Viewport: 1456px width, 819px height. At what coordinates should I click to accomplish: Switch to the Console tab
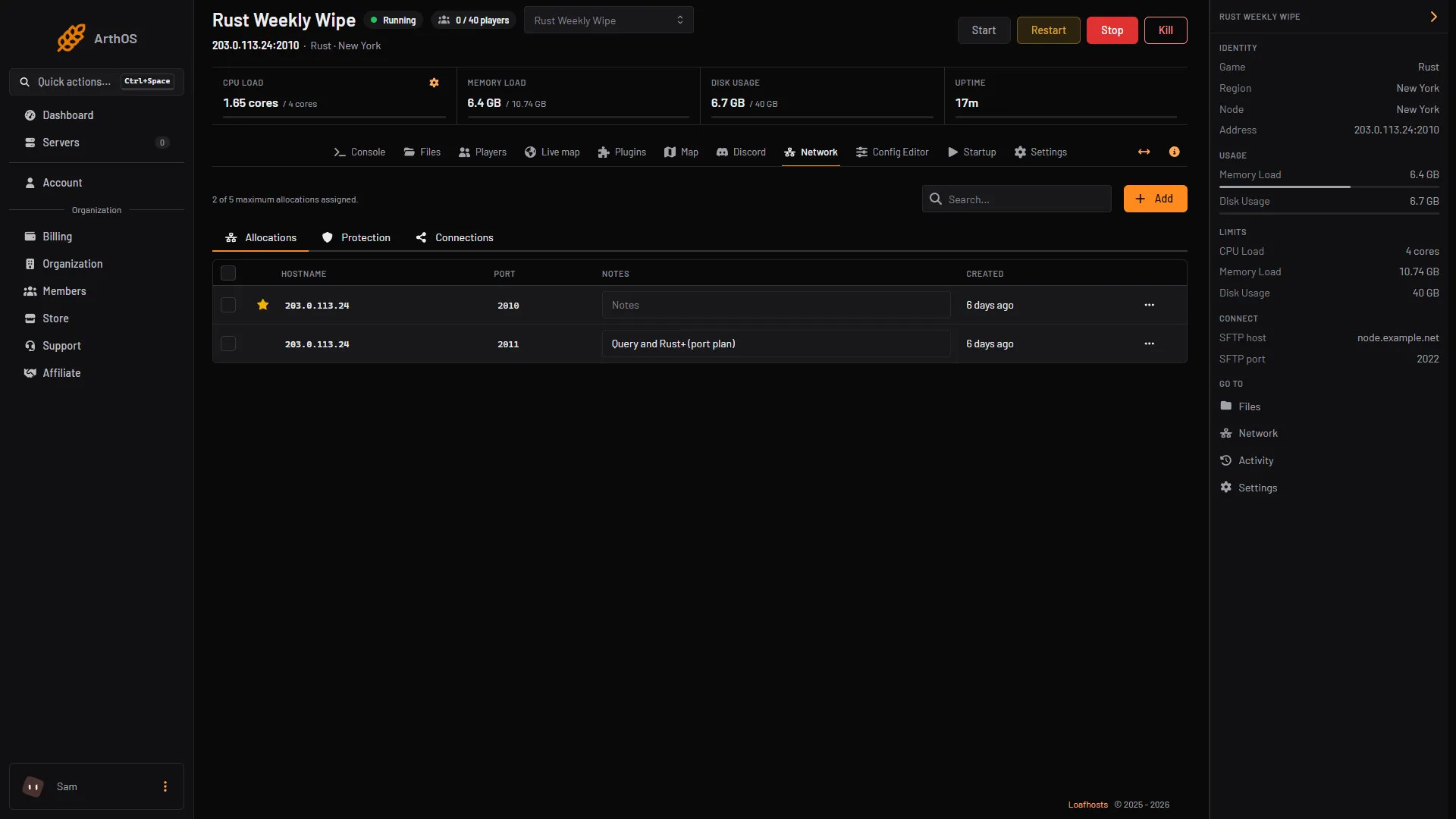coord(359,152)
